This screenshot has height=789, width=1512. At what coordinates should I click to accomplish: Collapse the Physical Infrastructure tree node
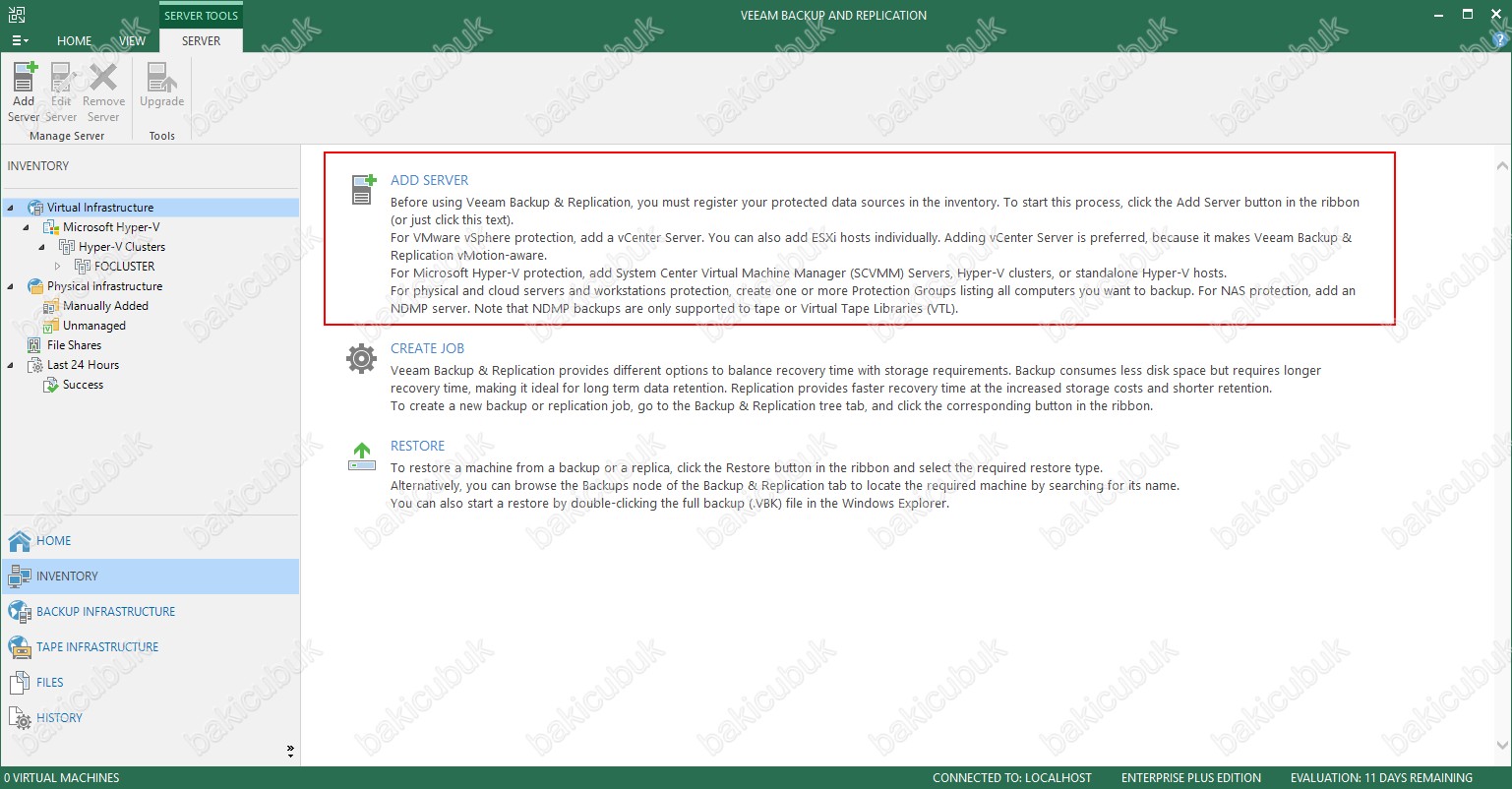point(11,286)
